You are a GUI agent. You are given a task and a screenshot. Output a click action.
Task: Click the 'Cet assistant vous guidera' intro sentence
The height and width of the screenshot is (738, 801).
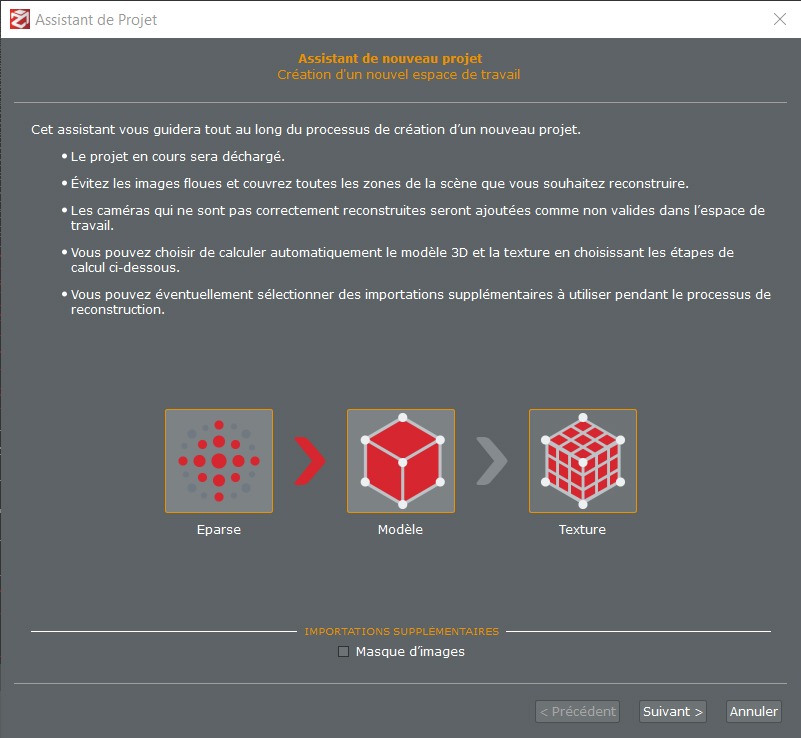click(306, 130)
